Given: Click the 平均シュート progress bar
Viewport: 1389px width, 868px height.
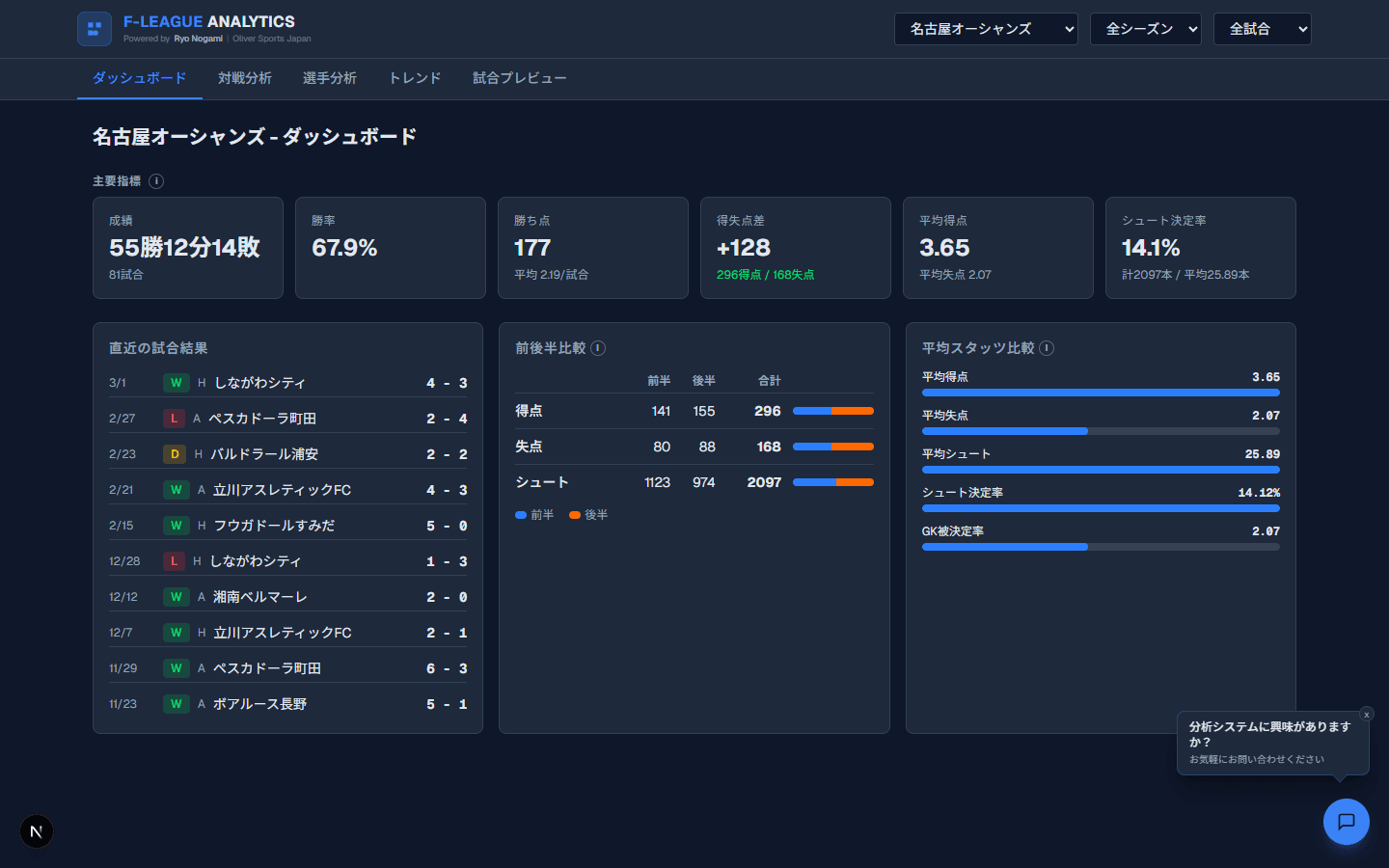Looking at the screenshot, I should click(x=1101, y=470).
